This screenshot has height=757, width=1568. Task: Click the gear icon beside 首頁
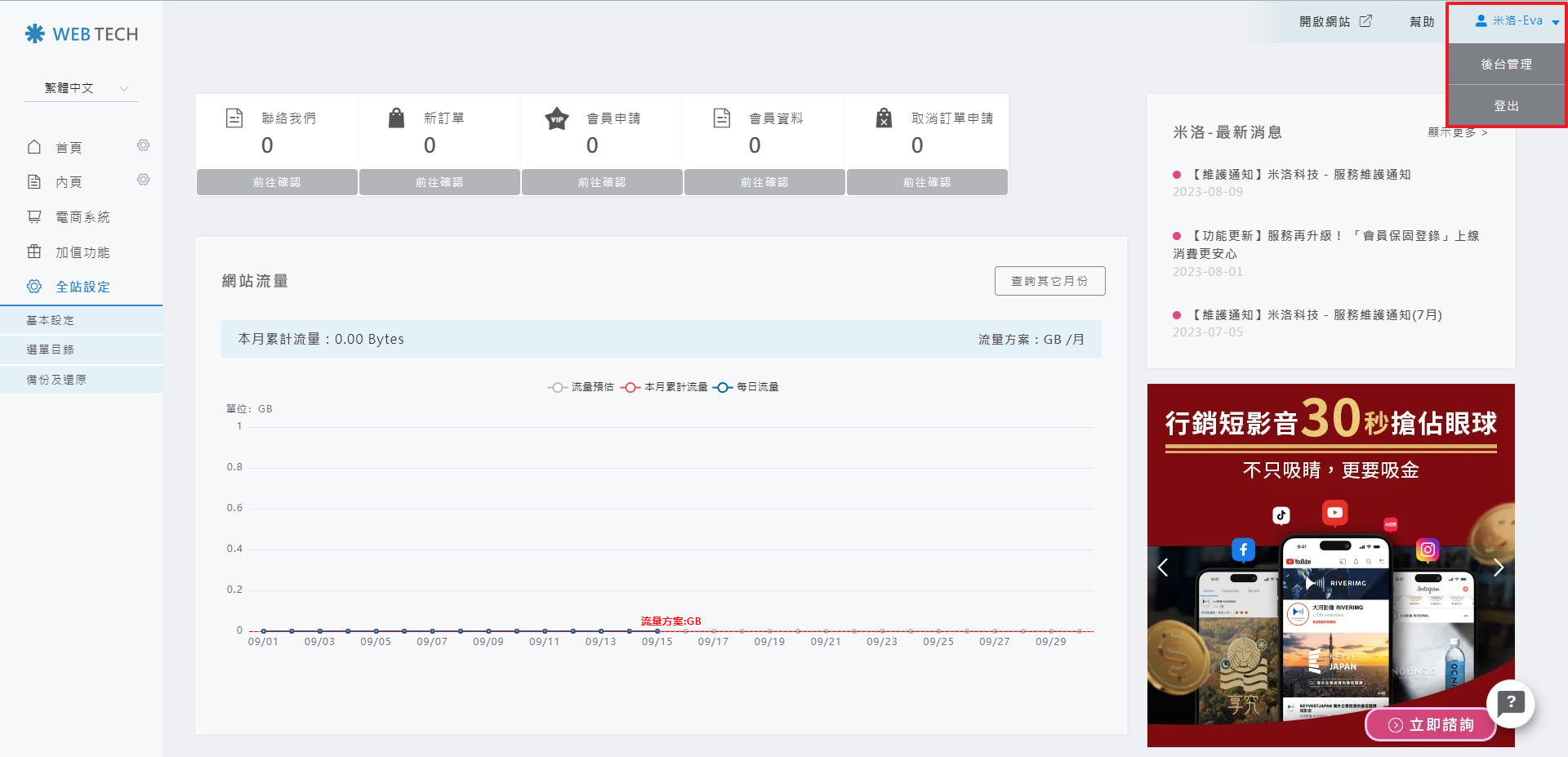(x=143, y=145)
